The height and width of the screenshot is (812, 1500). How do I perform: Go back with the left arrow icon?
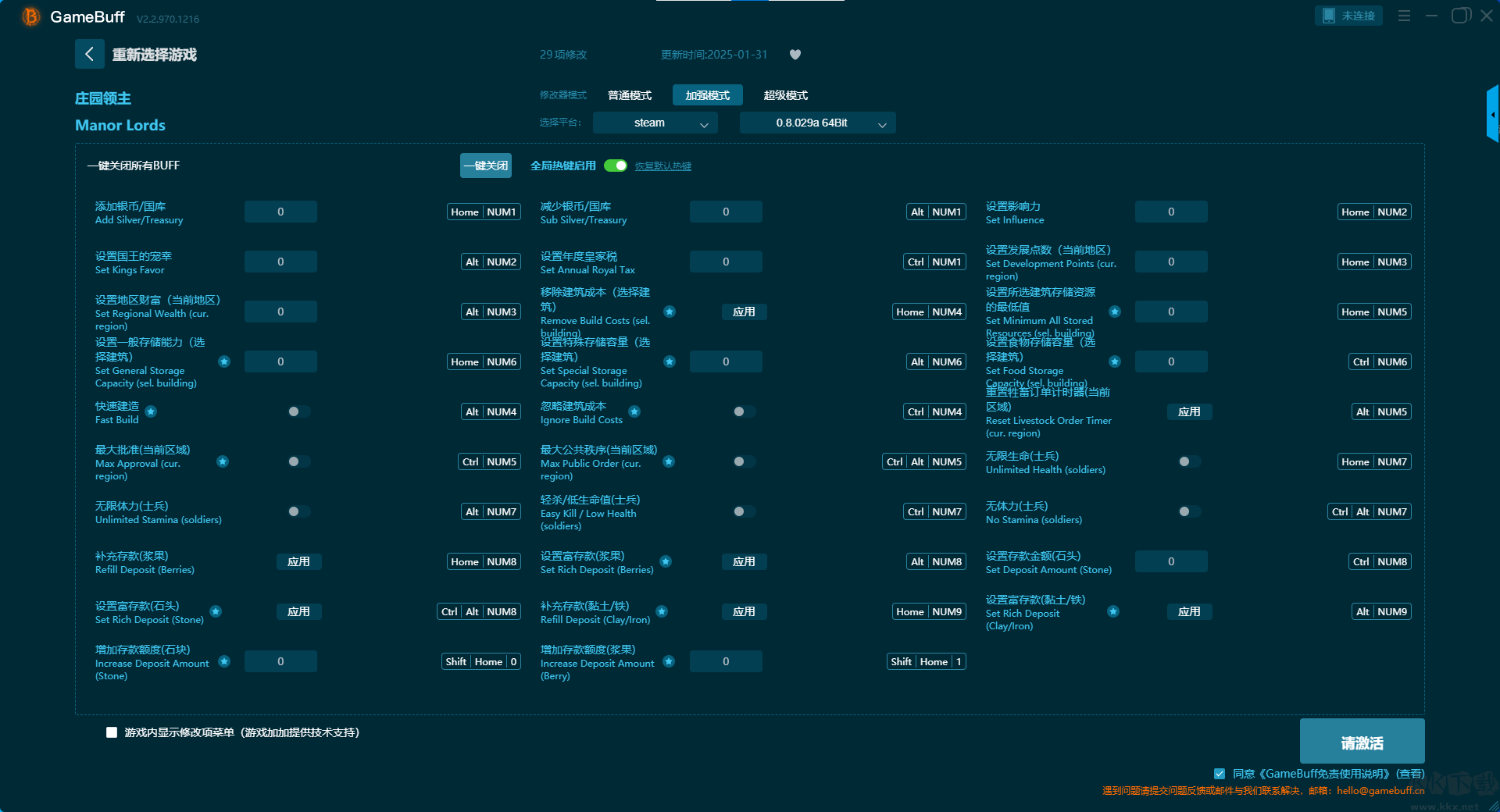pos(89,54)
